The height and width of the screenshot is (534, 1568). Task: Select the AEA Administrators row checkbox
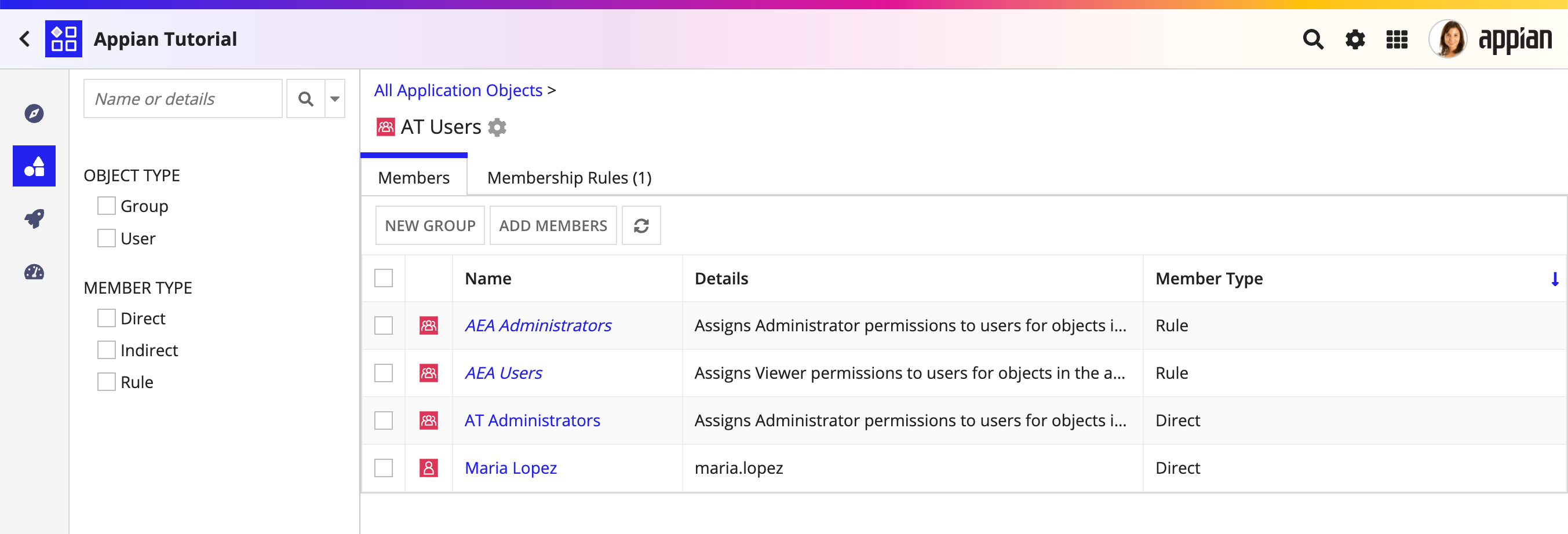tap(384, 325)
